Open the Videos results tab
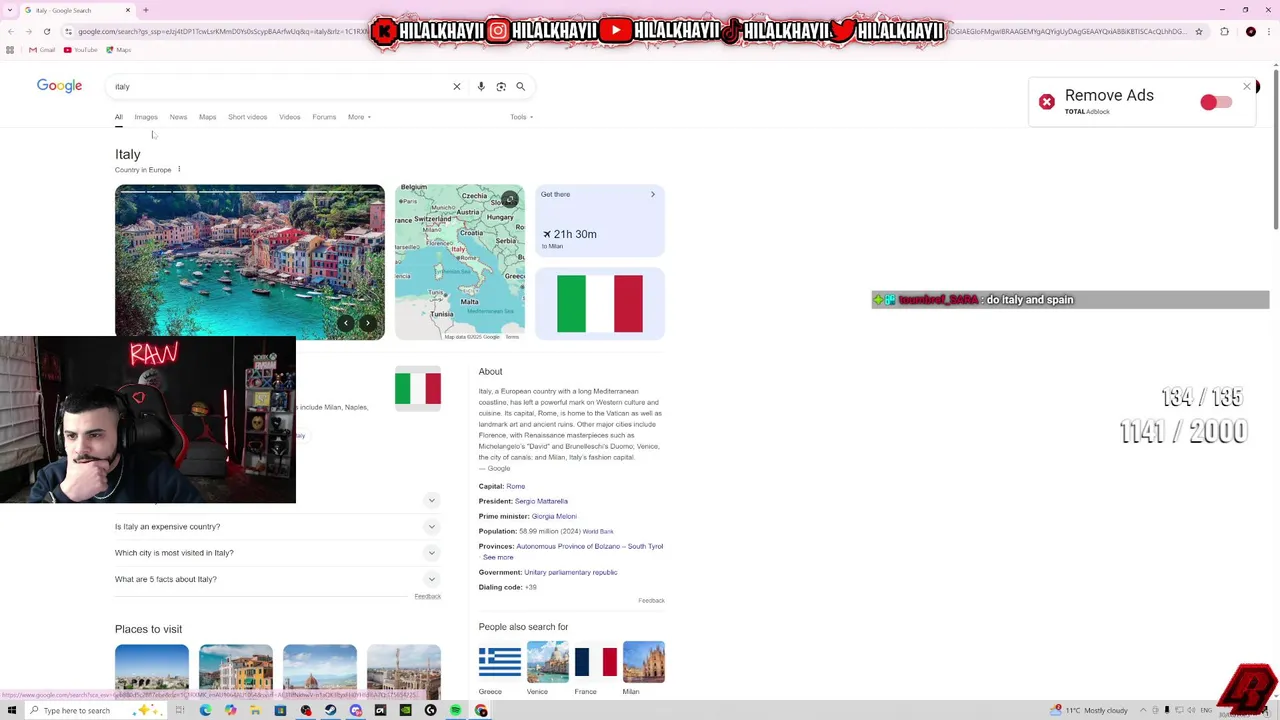This screenshot has height=720, width=1280. (289, 117)
